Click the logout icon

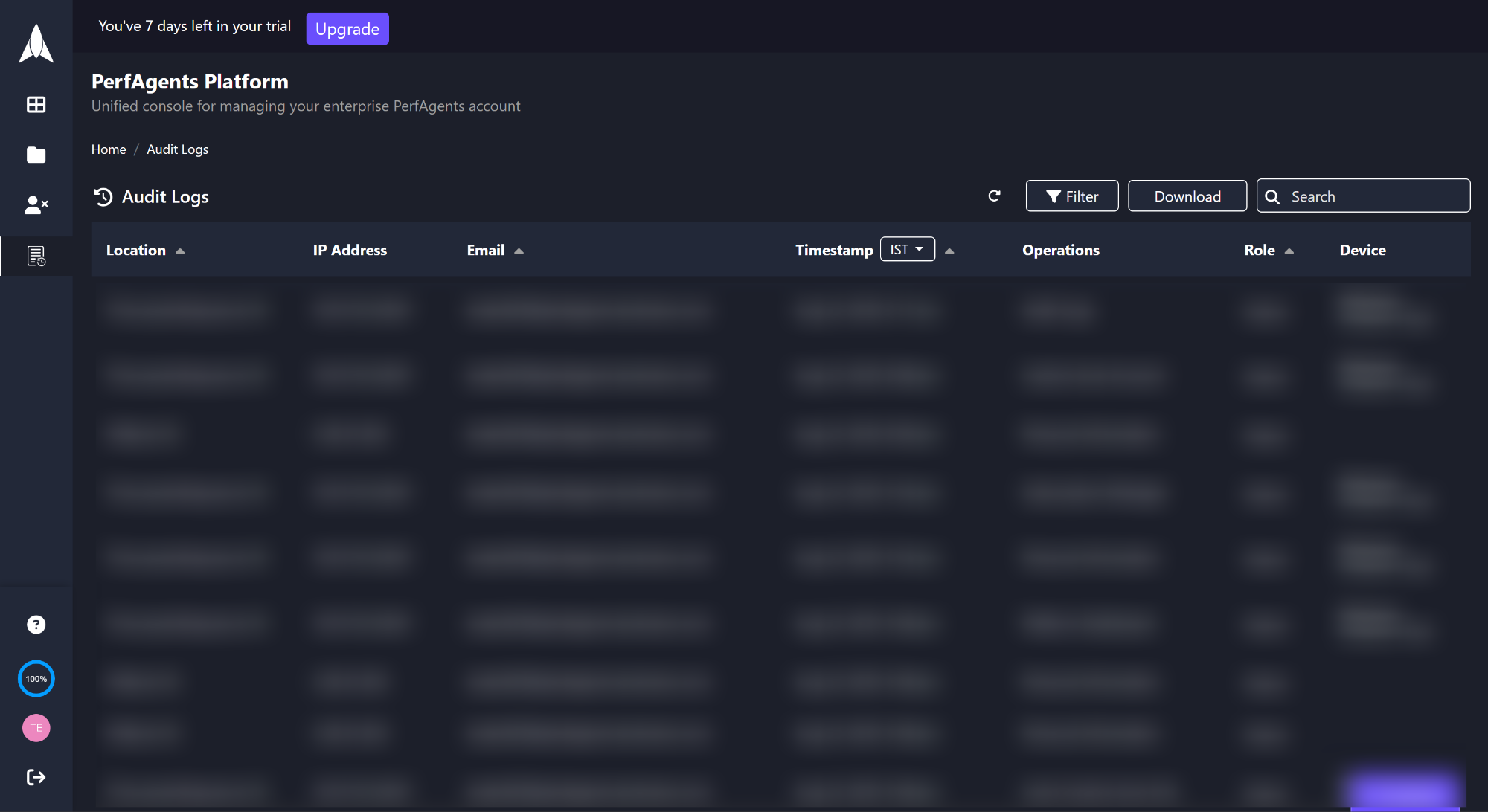point(36,777)
